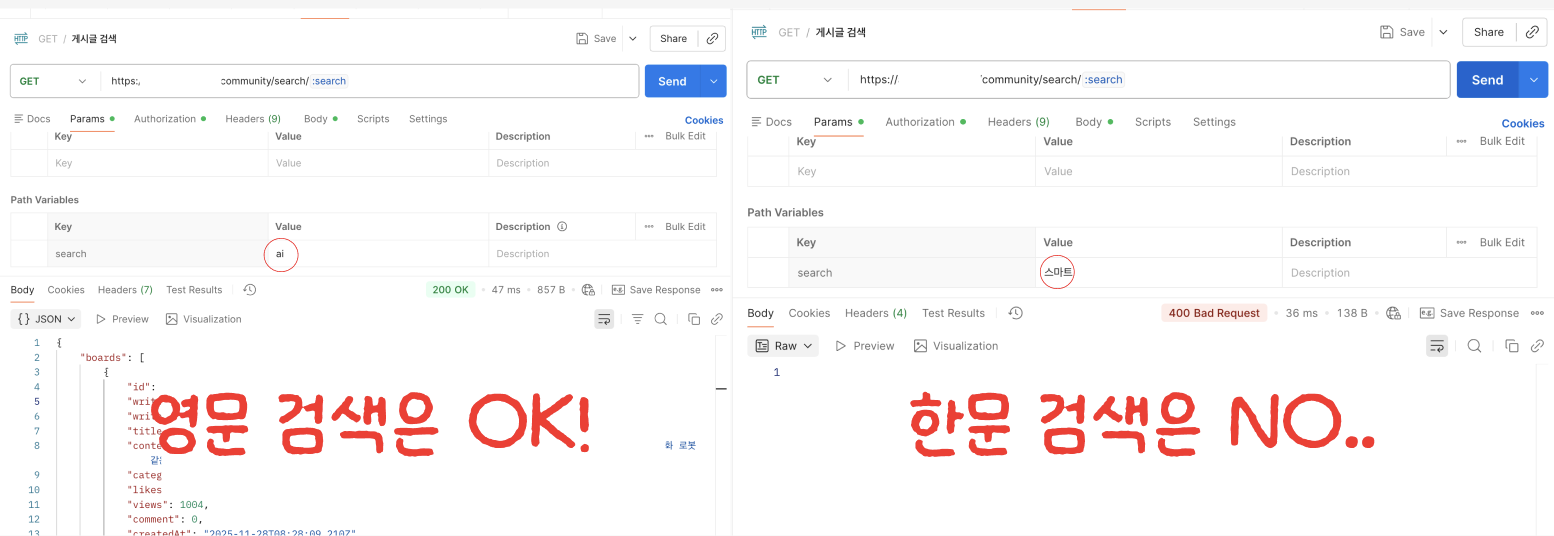Expand Save options arrow in left window

click(x=632, y=39)
